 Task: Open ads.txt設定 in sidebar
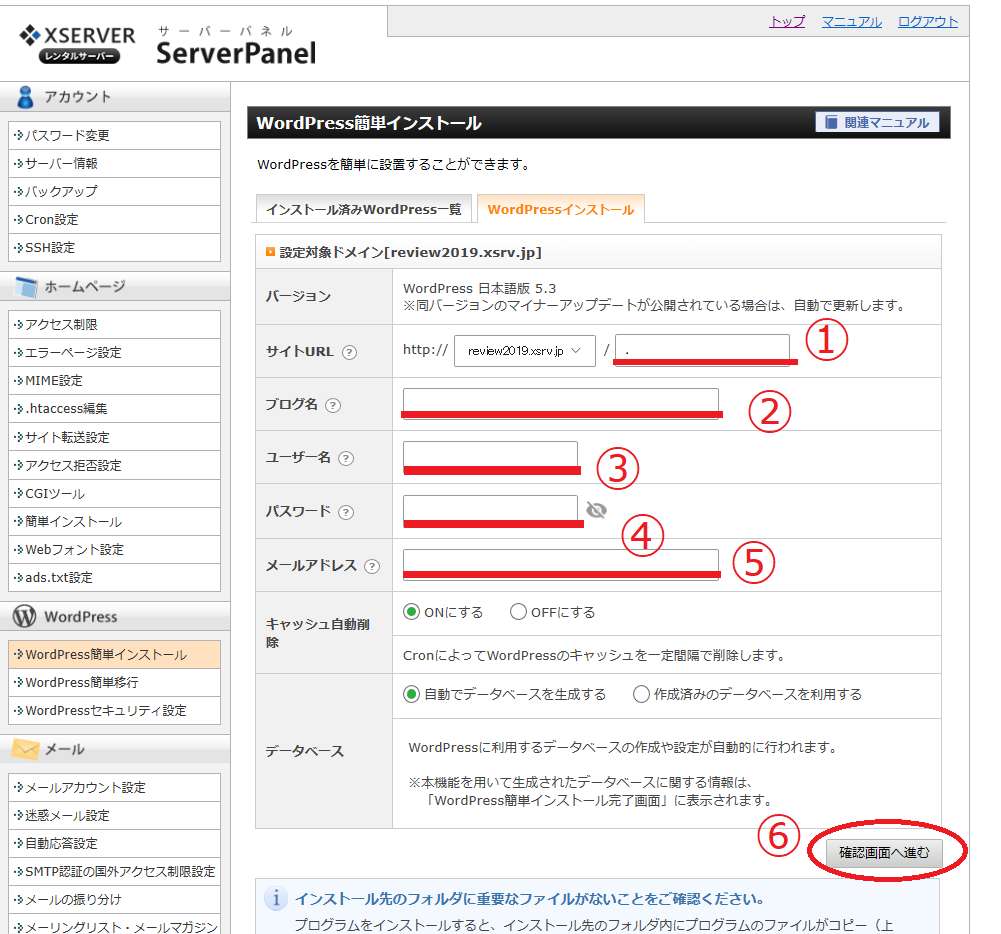click(x=114, y=578)
